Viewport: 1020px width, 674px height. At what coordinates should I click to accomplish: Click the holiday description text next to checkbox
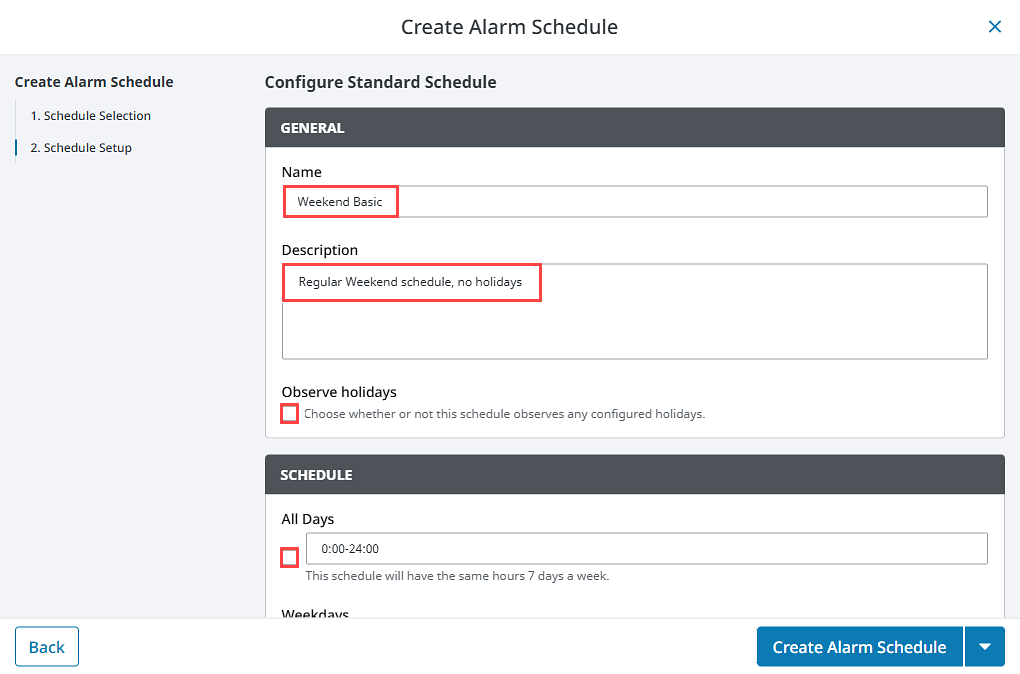505,414
